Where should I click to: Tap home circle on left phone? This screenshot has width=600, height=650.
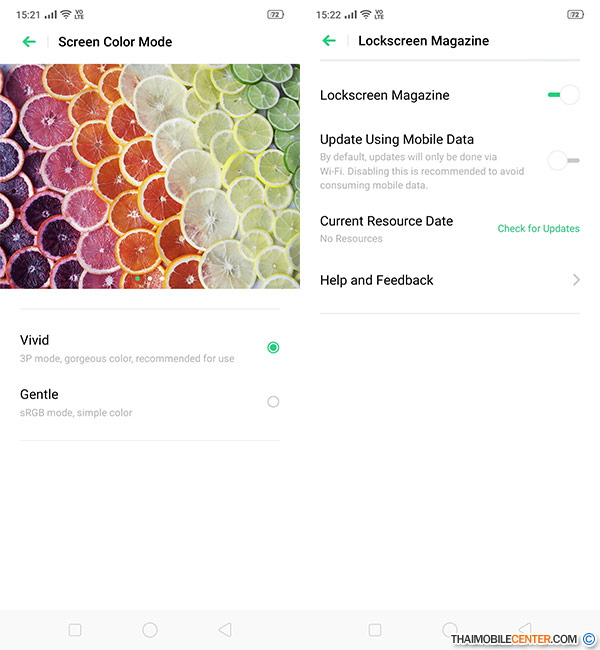[x=150, y=630]
